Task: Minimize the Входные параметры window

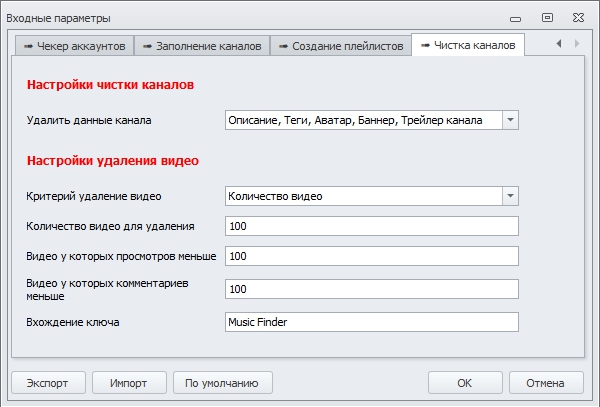Action: coord(515,17)
